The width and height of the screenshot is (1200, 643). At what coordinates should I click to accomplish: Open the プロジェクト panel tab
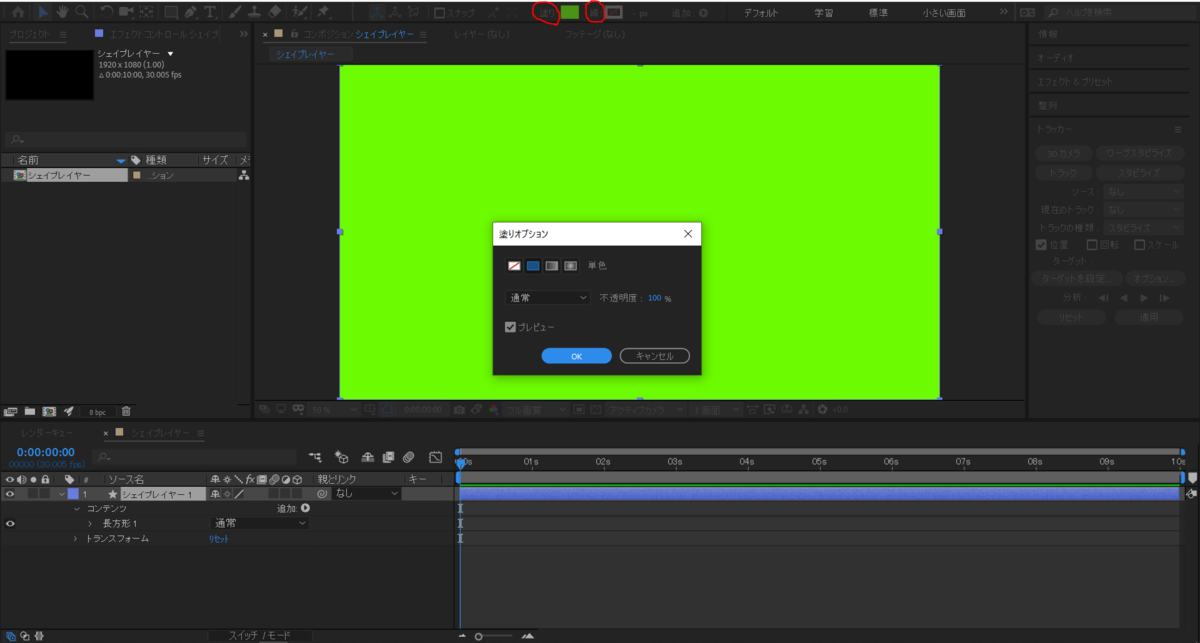(31, 34)
